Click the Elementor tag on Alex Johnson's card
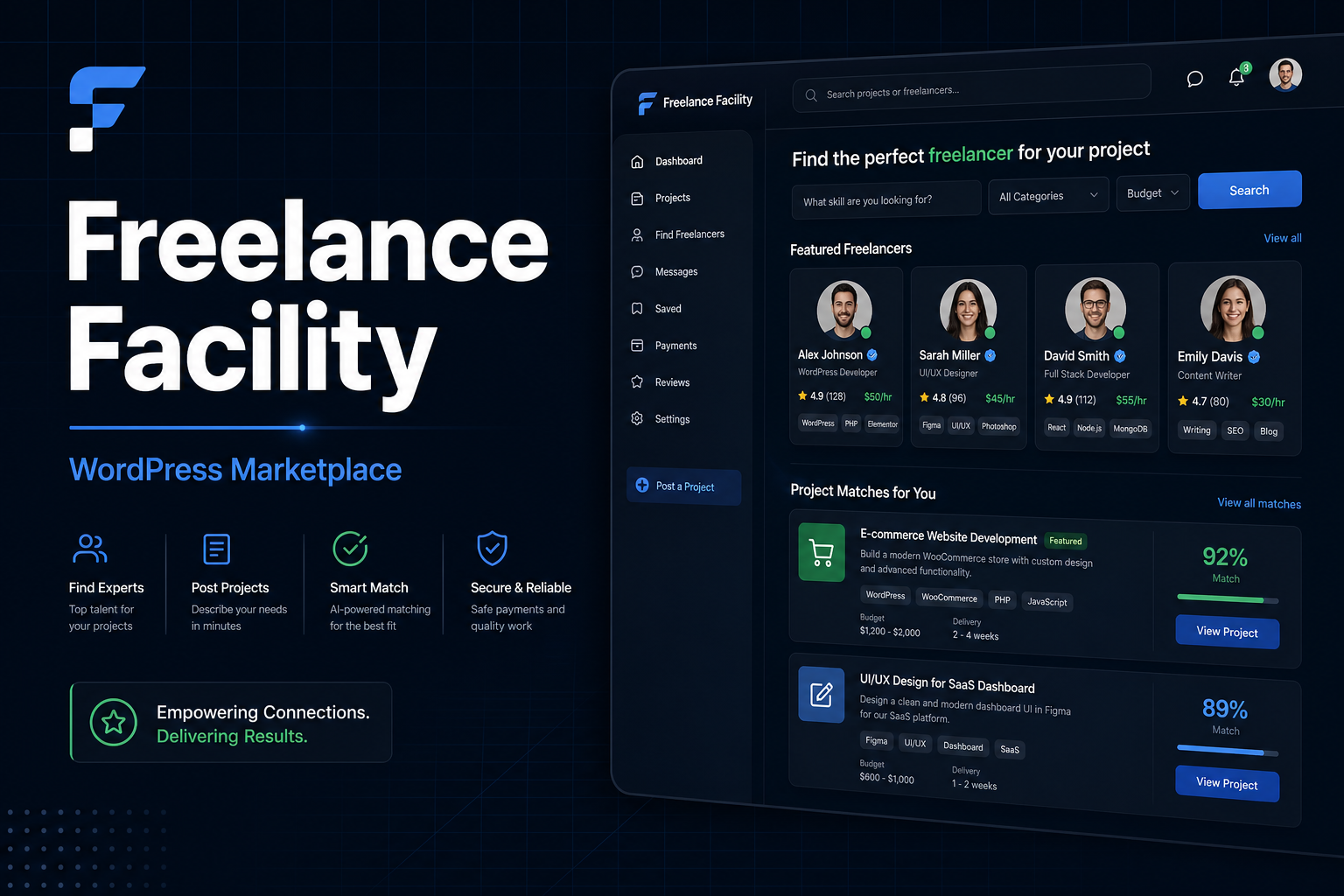1344x896 pixels. coord(883,424)
